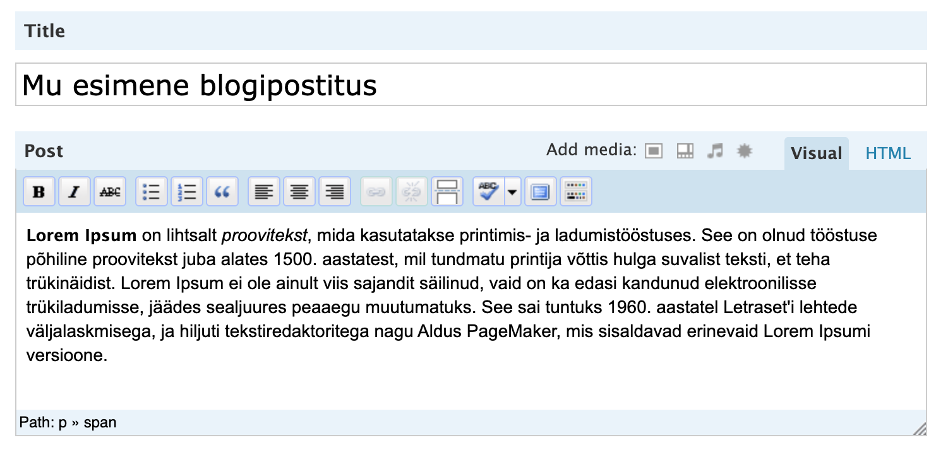This screenshot has height=452, width=936.
Task: Toggle italic formatting
Action: 74,192
